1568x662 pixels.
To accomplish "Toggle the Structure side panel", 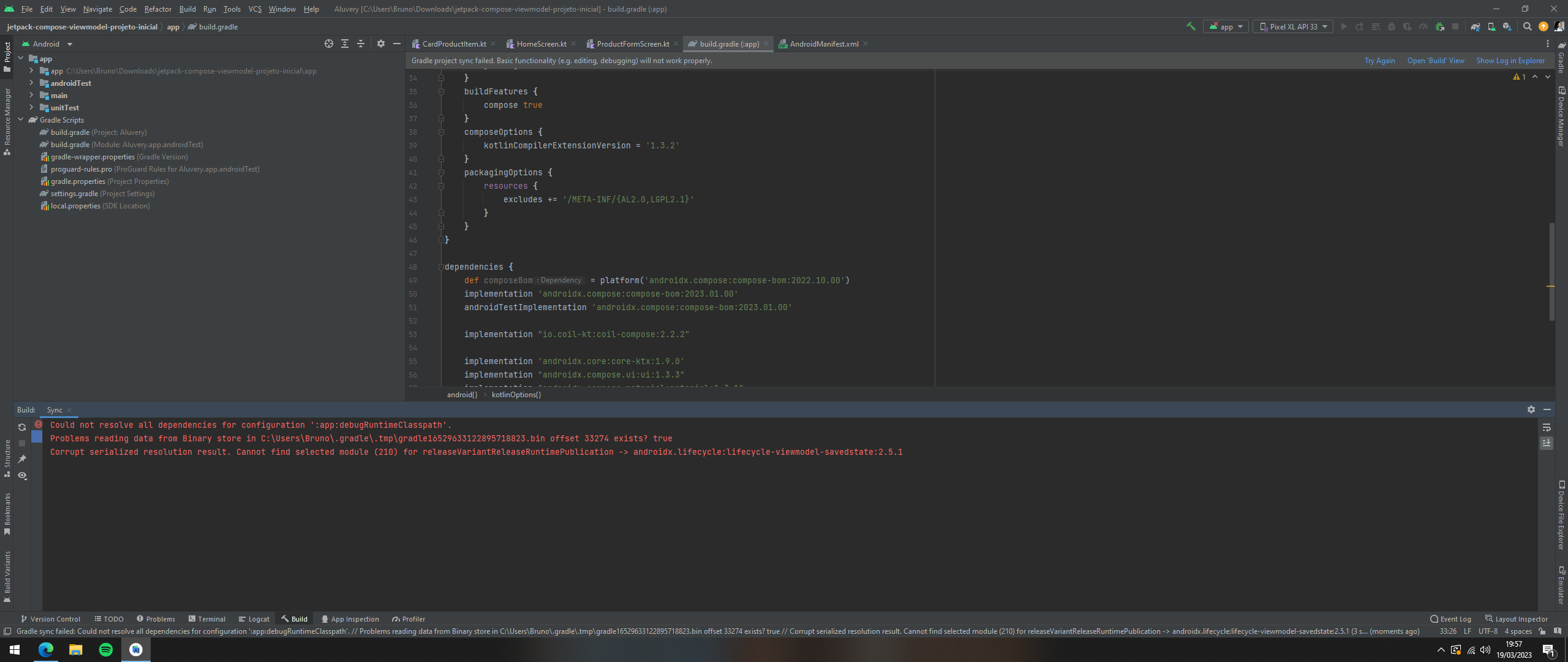I will 7,458.
